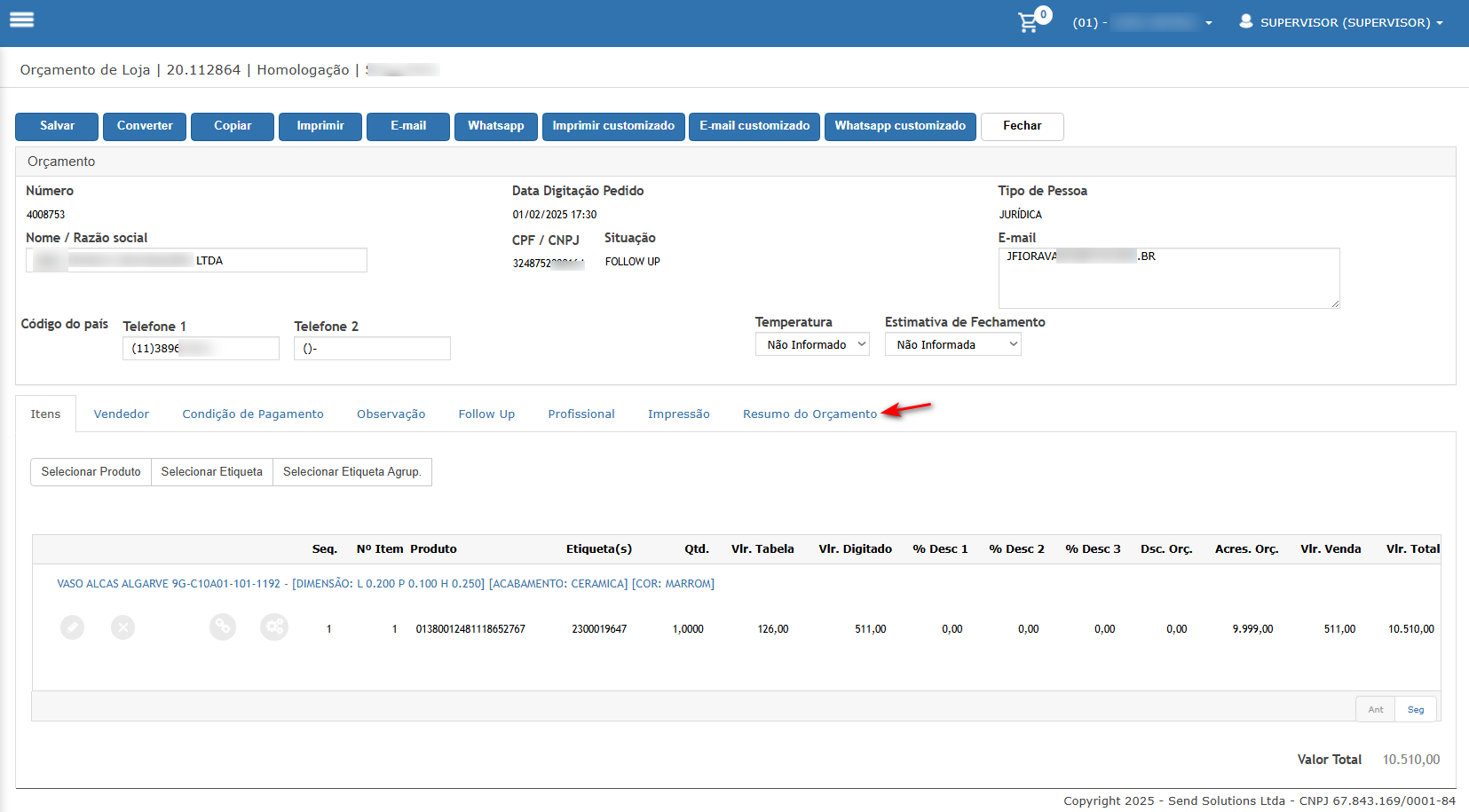Click the Imprimir button
This screenshot has width=1469, height=812.
click(320, 126)
